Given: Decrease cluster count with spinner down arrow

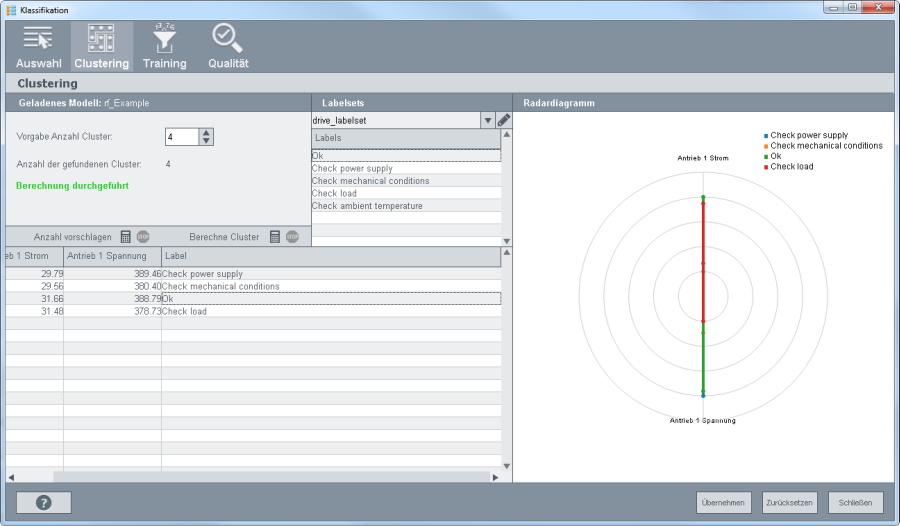Looking at the screenshot, I should pyautogui.click(x=206, y=141).
